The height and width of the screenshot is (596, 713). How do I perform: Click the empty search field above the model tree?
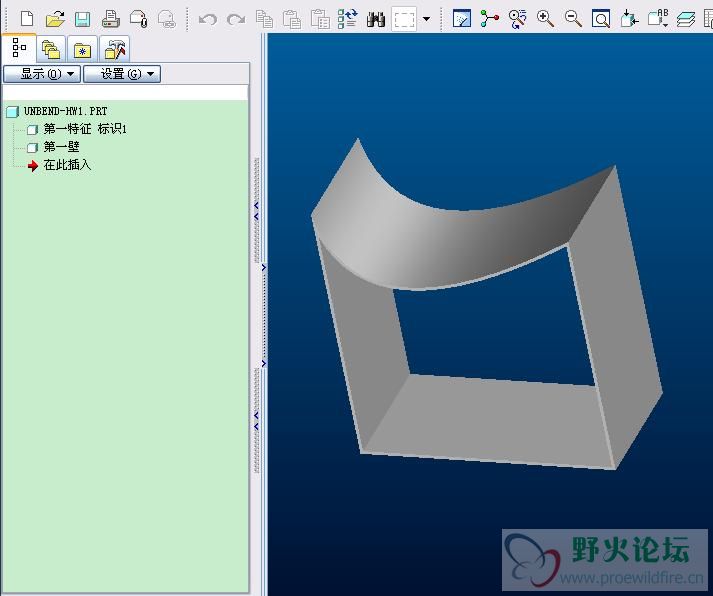pyautogui.click(x=126, y=92)
